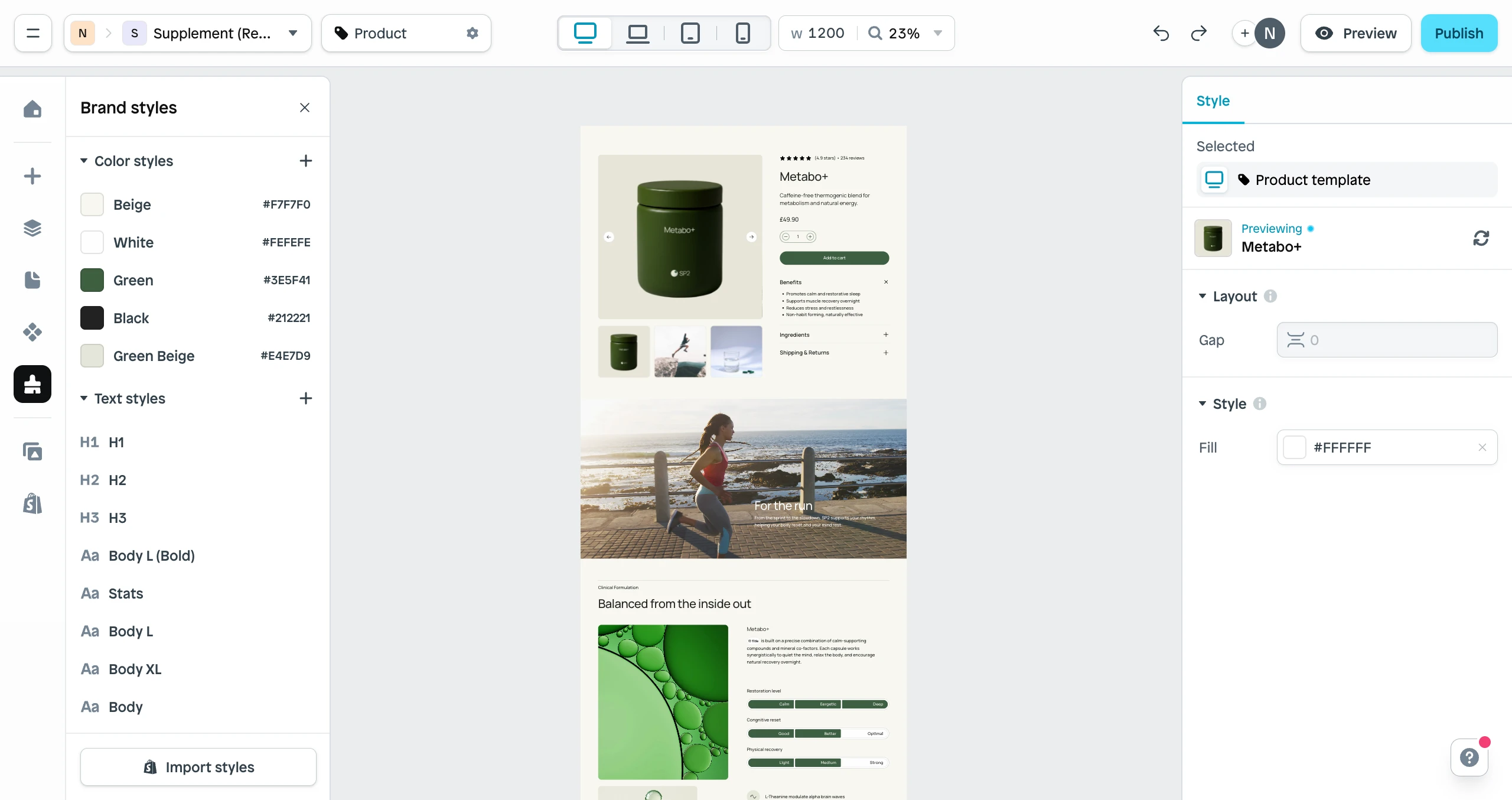Image resolution: width=1512 pixels, height=800 pixels.
Task: Select the Style tab
Action: pyautogui.click(x=1213, y=101)
